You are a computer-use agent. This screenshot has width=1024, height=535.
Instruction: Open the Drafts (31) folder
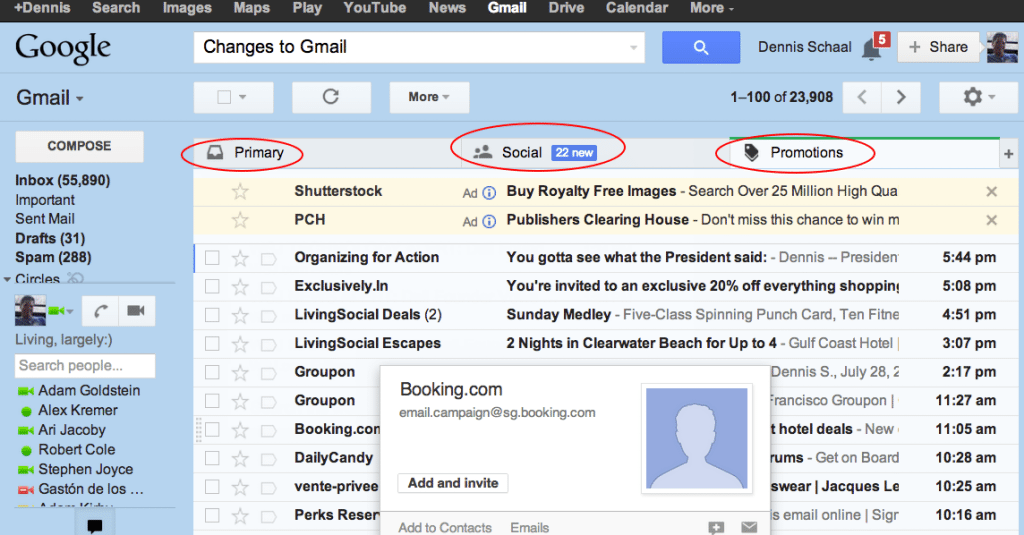click(x=50, y=238)
